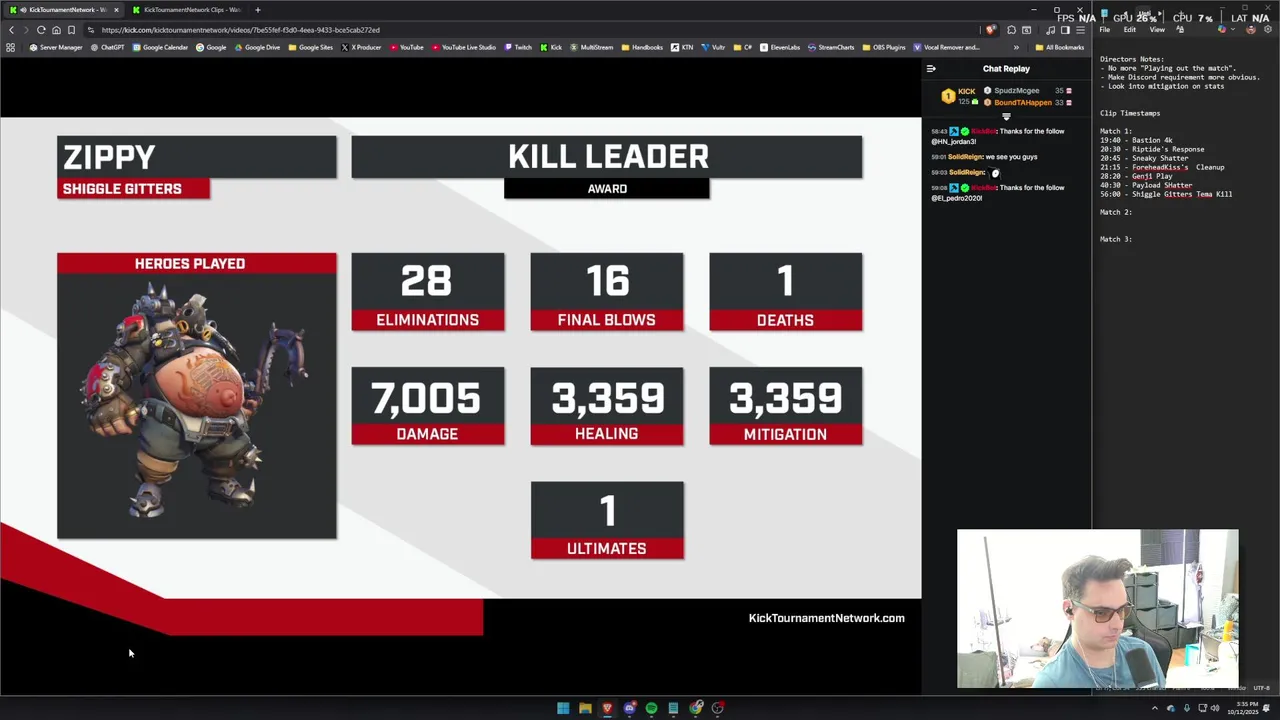
Task: Open the Google Sites bookmarks folder
Action: pyautogui.click(x=311, y=47)
